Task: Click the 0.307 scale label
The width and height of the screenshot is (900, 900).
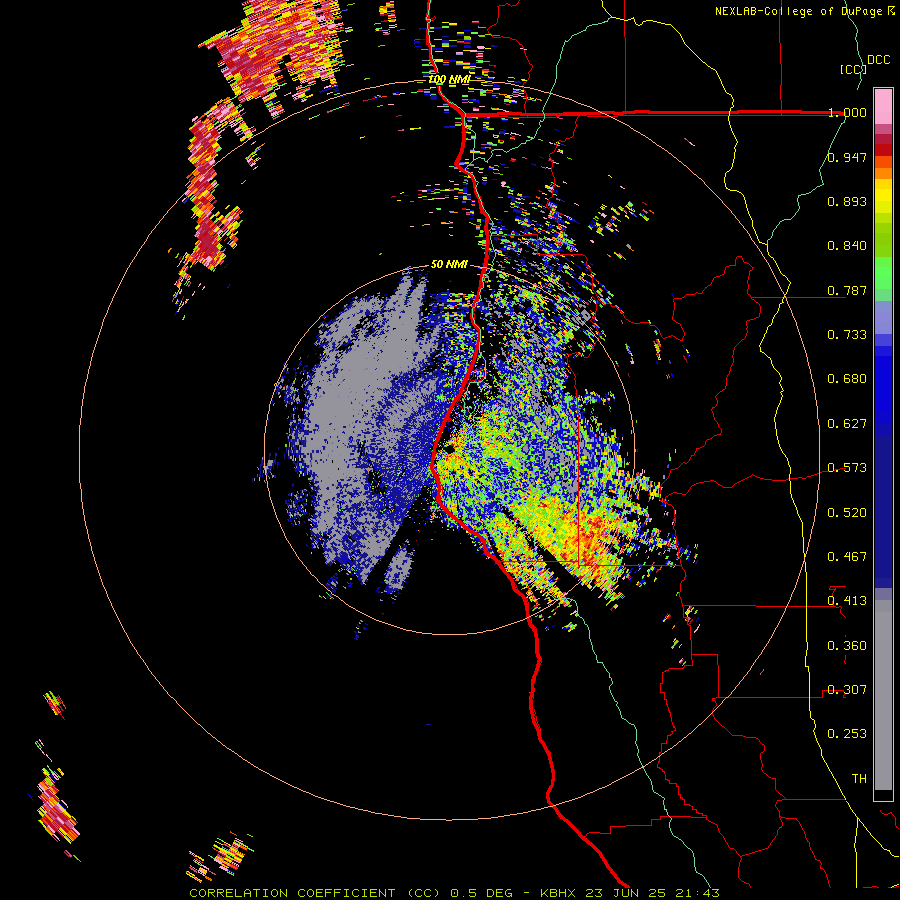Action: click(847, 690)
